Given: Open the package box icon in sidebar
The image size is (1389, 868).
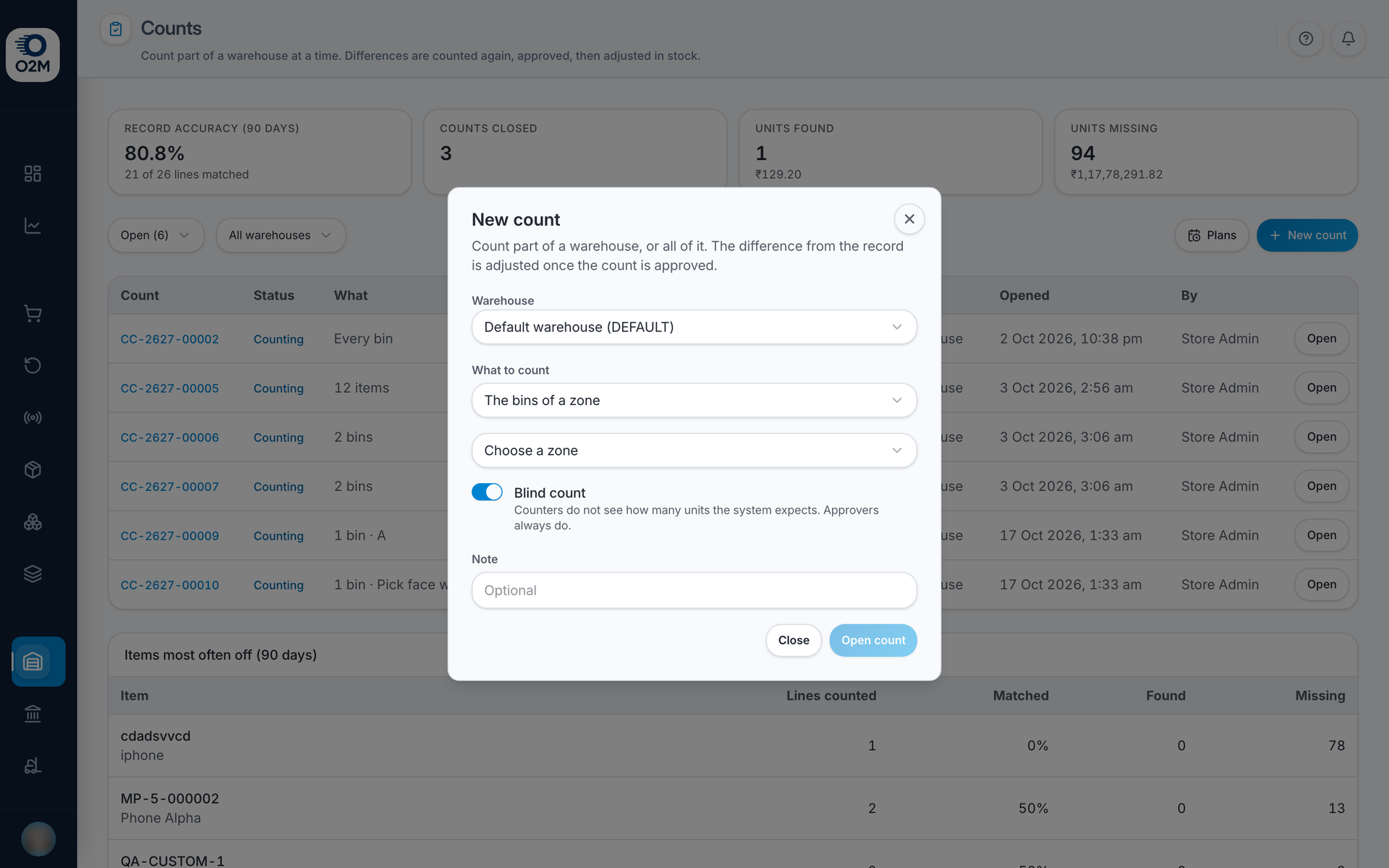Looking at the screenshot, I should point(33,469).
